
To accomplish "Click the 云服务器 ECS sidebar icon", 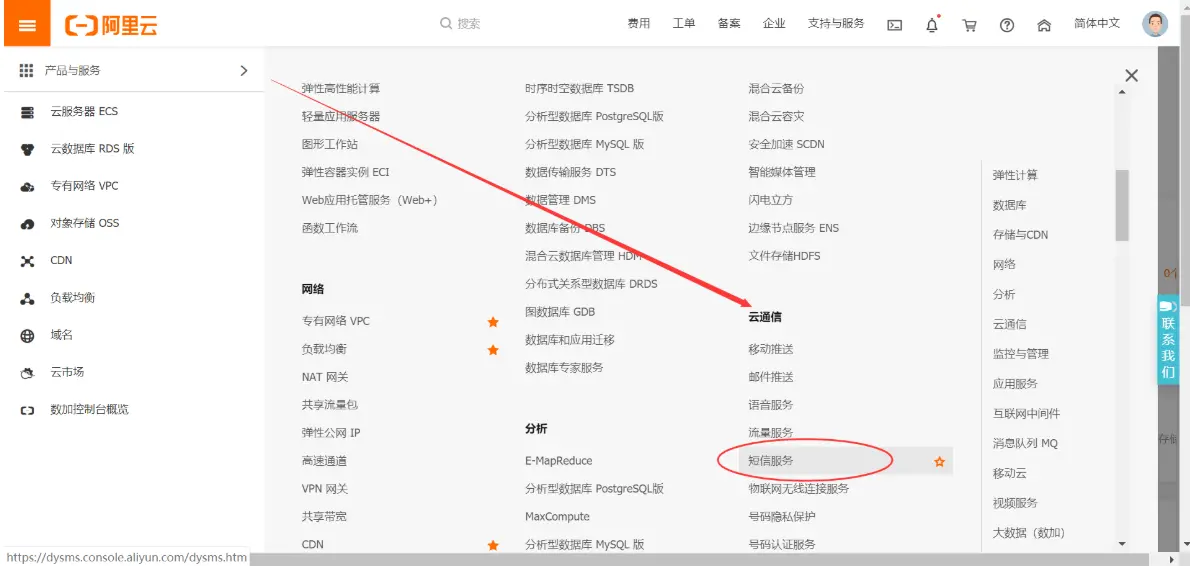I will 27,112.
